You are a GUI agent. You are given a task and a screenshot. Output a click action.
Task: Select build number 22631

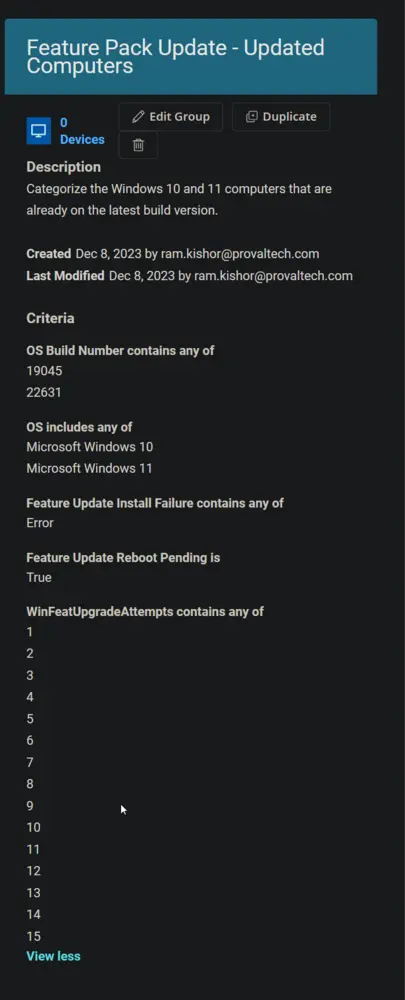pos(44,392)
